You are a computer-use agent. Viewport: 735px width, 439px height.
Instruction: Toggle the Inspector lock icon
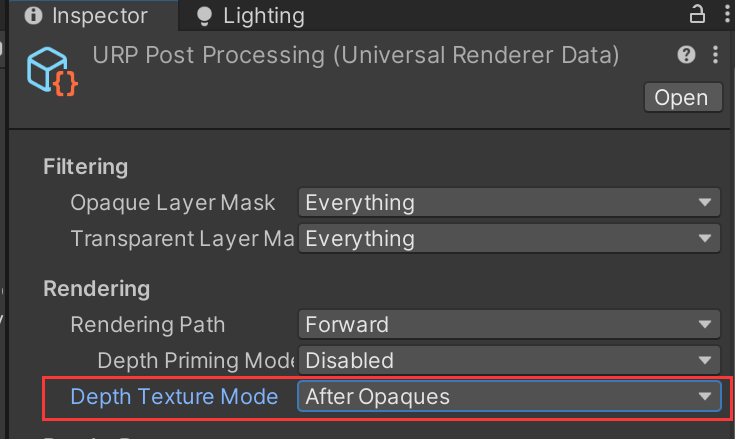click(697, 14)
